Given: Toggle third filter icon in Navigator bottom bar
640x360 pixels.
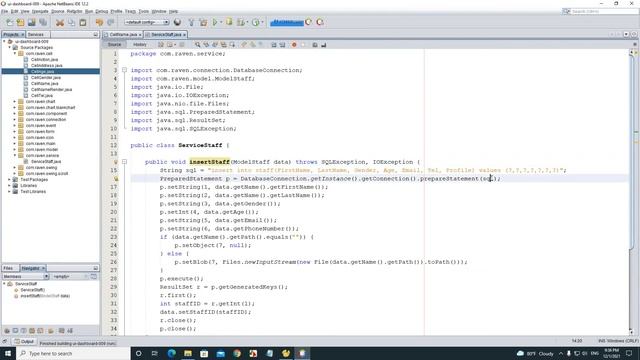Looking at the screenshot, I should [x=23, y=331].
